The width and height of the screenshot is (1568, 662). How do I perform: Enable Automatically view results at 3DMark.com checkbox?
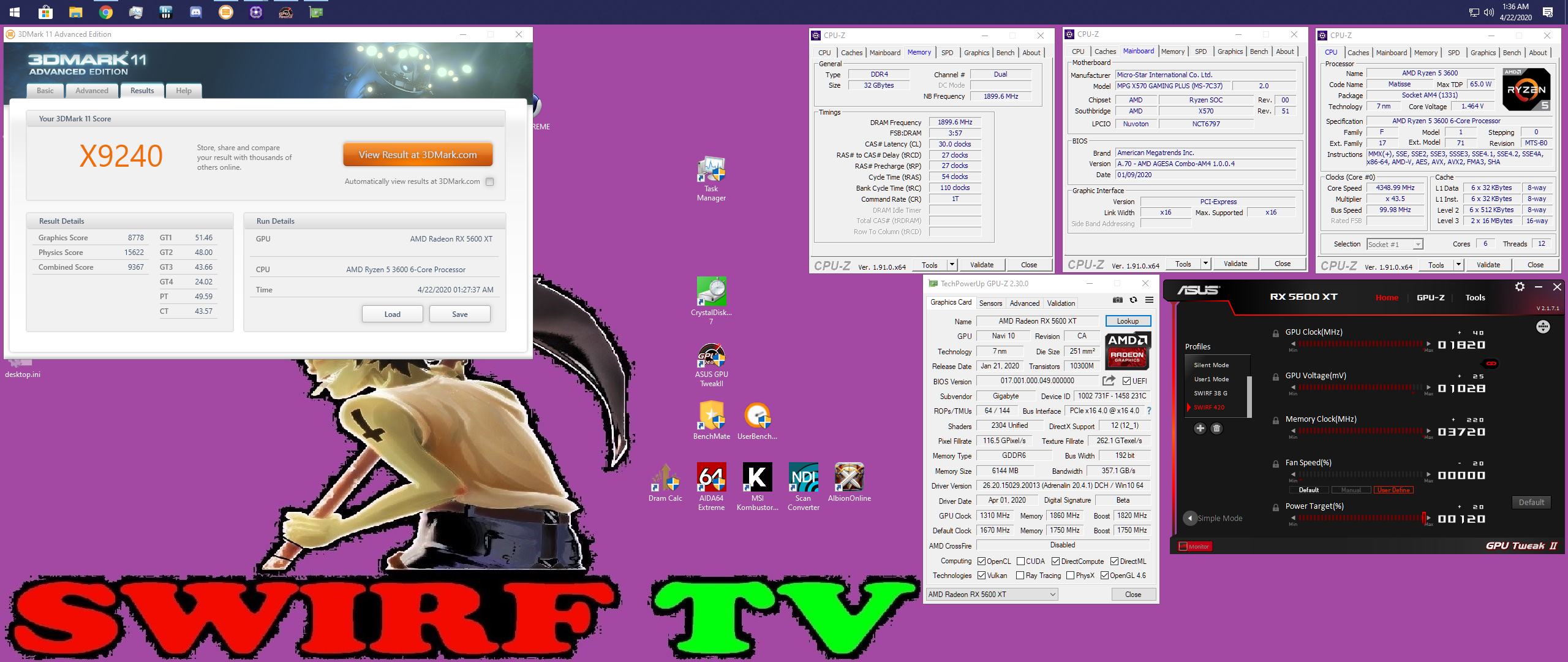(489, 181)
